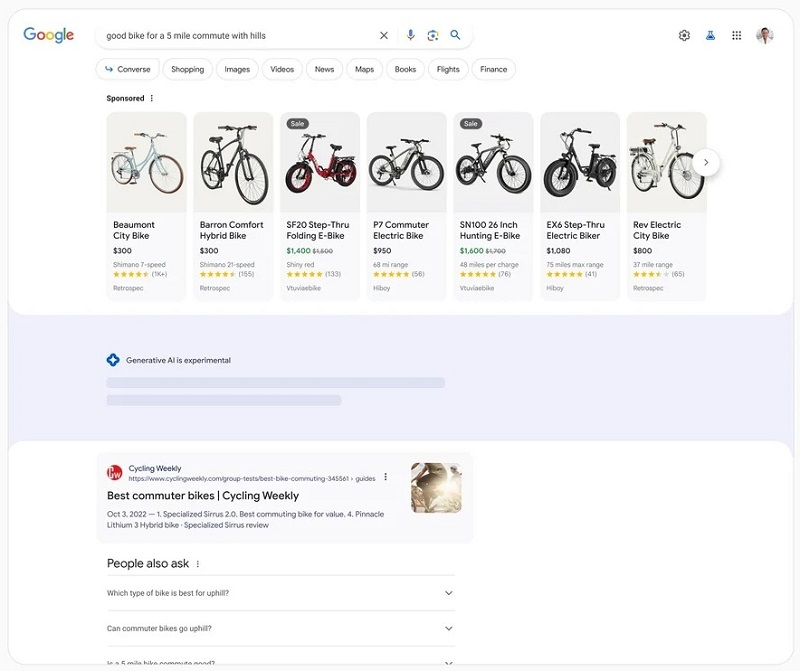Switch to the Shopping tab

tap(187, 69)
